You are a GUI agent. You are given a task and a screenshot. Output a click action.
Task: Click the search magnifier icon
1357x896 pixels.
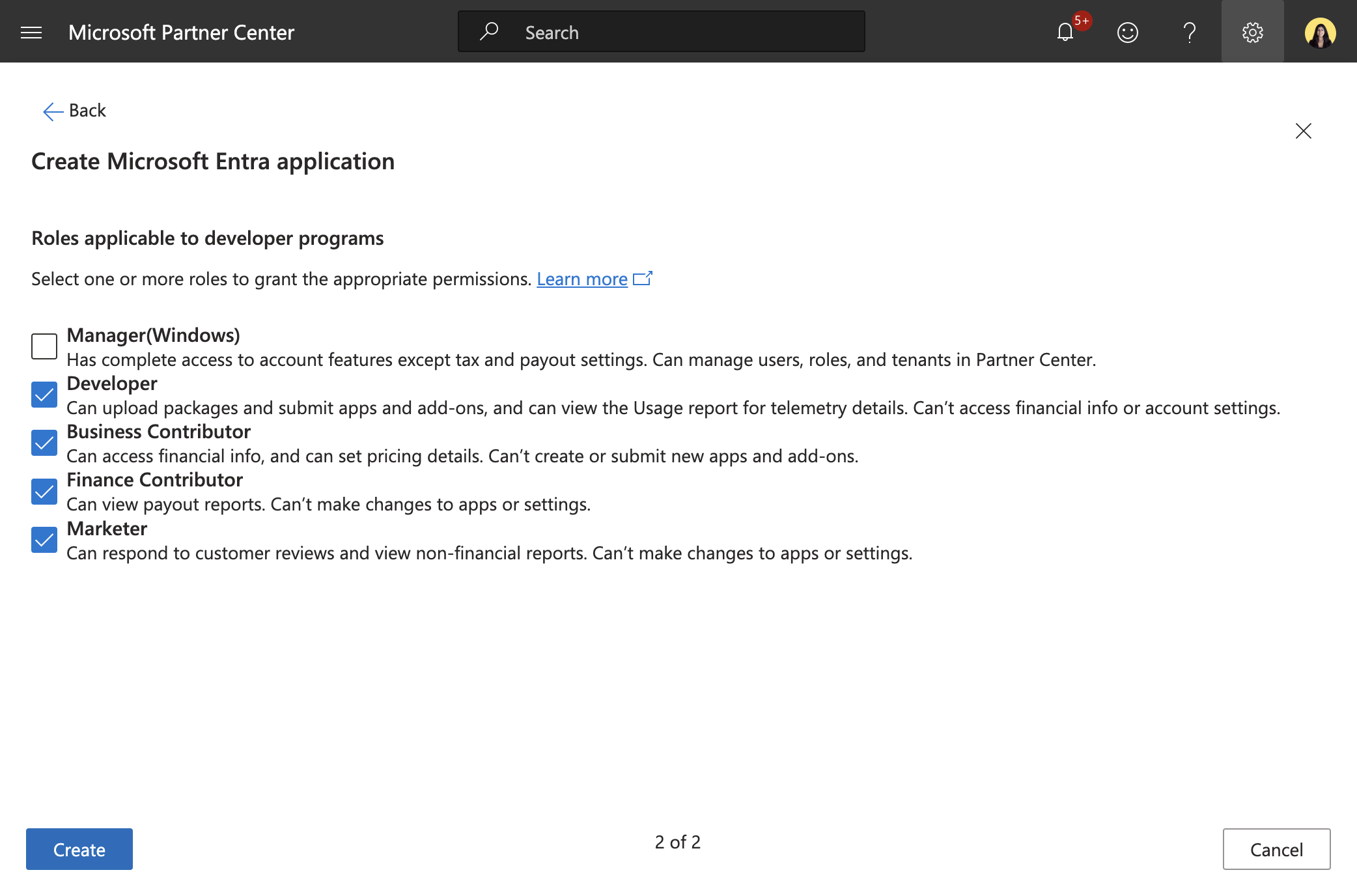(489, 31)
